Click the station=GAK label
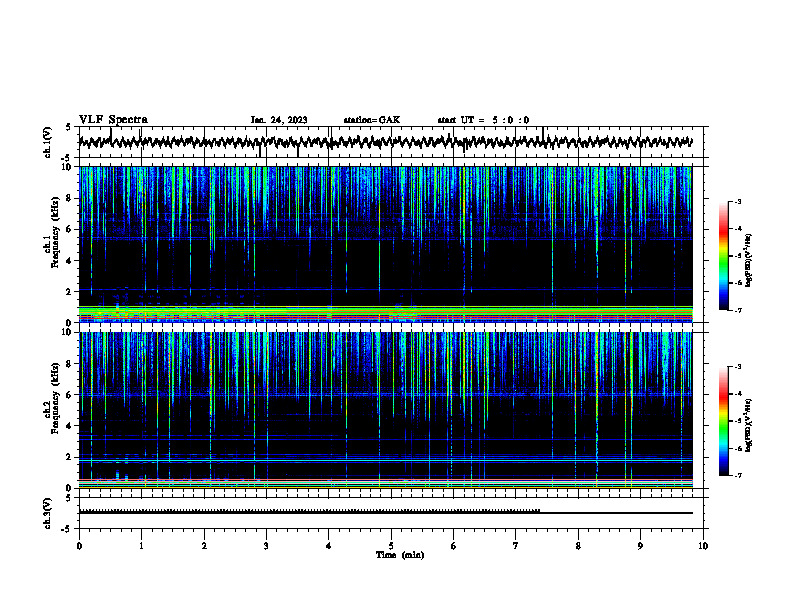 372,120
